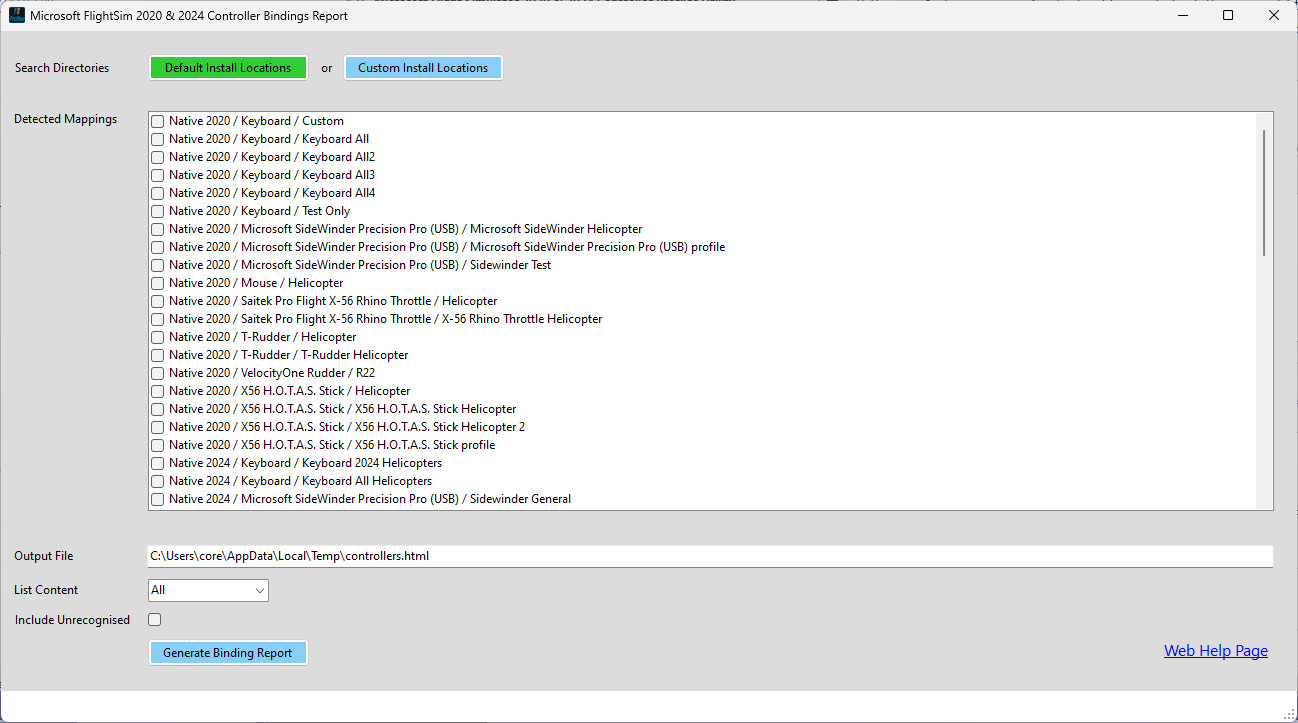Tick "Saitek Pro Flight X-56 Rhino Throttle / Helicopter"
The image size is (1298, 723).
point(158,301)
